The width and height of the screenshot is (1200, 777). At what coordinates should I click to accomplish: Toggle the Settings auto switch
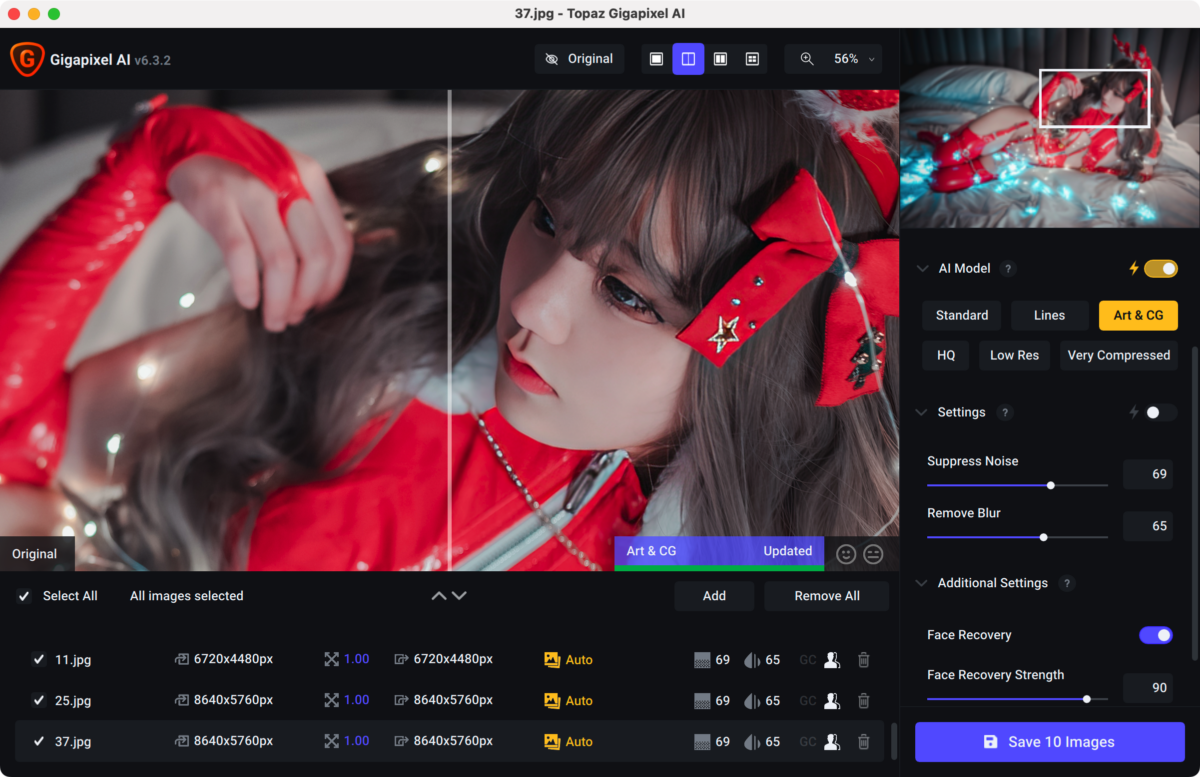click(1161, 412)
